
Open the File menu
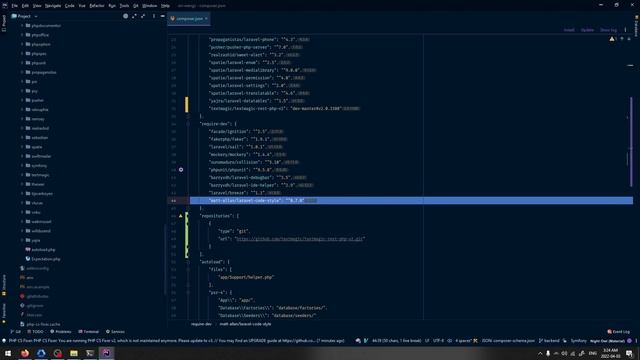click(15, 6)
